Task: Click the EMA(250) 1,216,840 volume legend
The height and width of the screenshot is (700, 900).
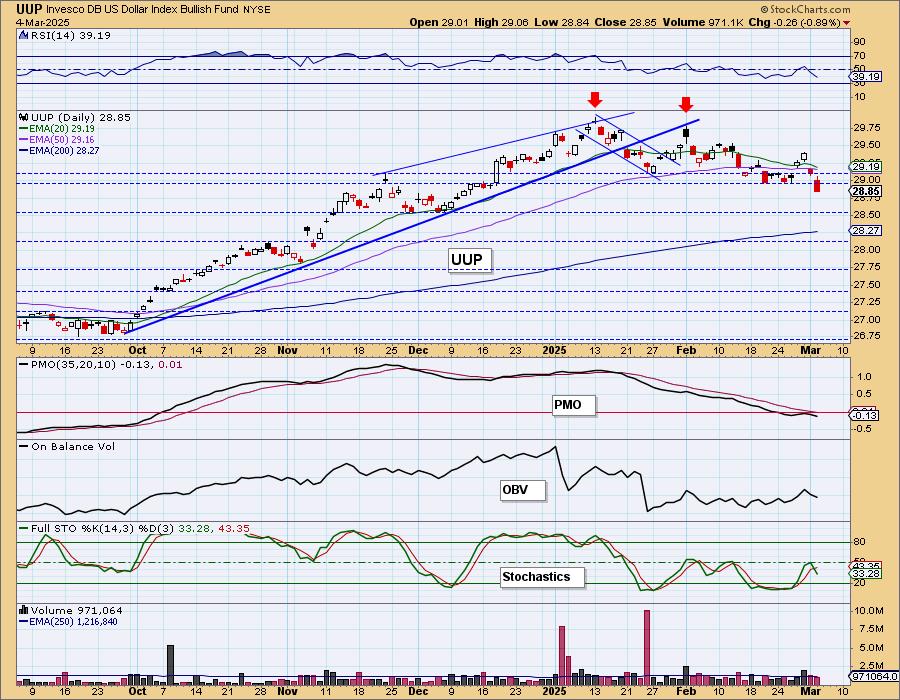Action: [x=68, y=621]
